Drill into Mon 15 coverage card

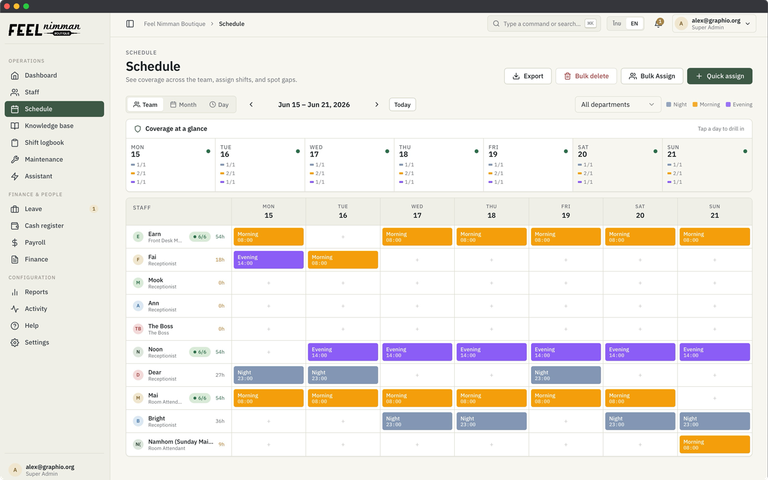(x=170, y=165)
